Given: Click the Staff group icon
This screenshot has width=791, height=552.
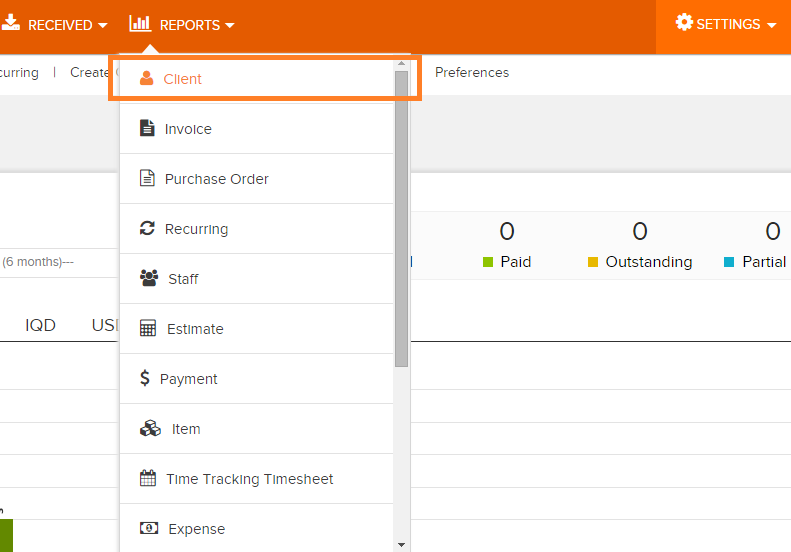Looking at the screenshot, I should coord(149,278).
